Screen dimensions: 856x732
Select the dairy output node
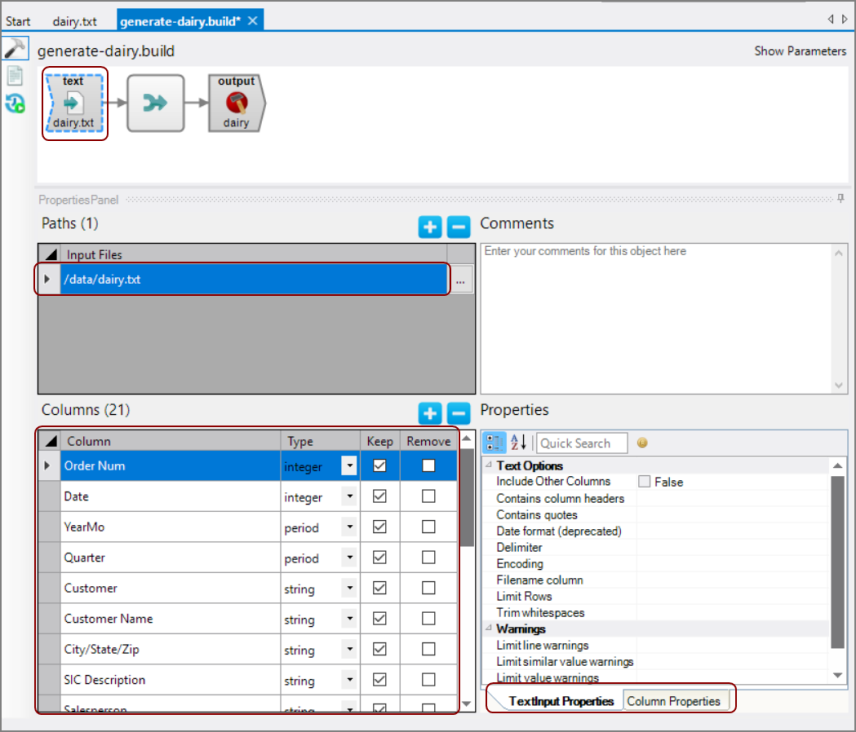tap(237, 103)
